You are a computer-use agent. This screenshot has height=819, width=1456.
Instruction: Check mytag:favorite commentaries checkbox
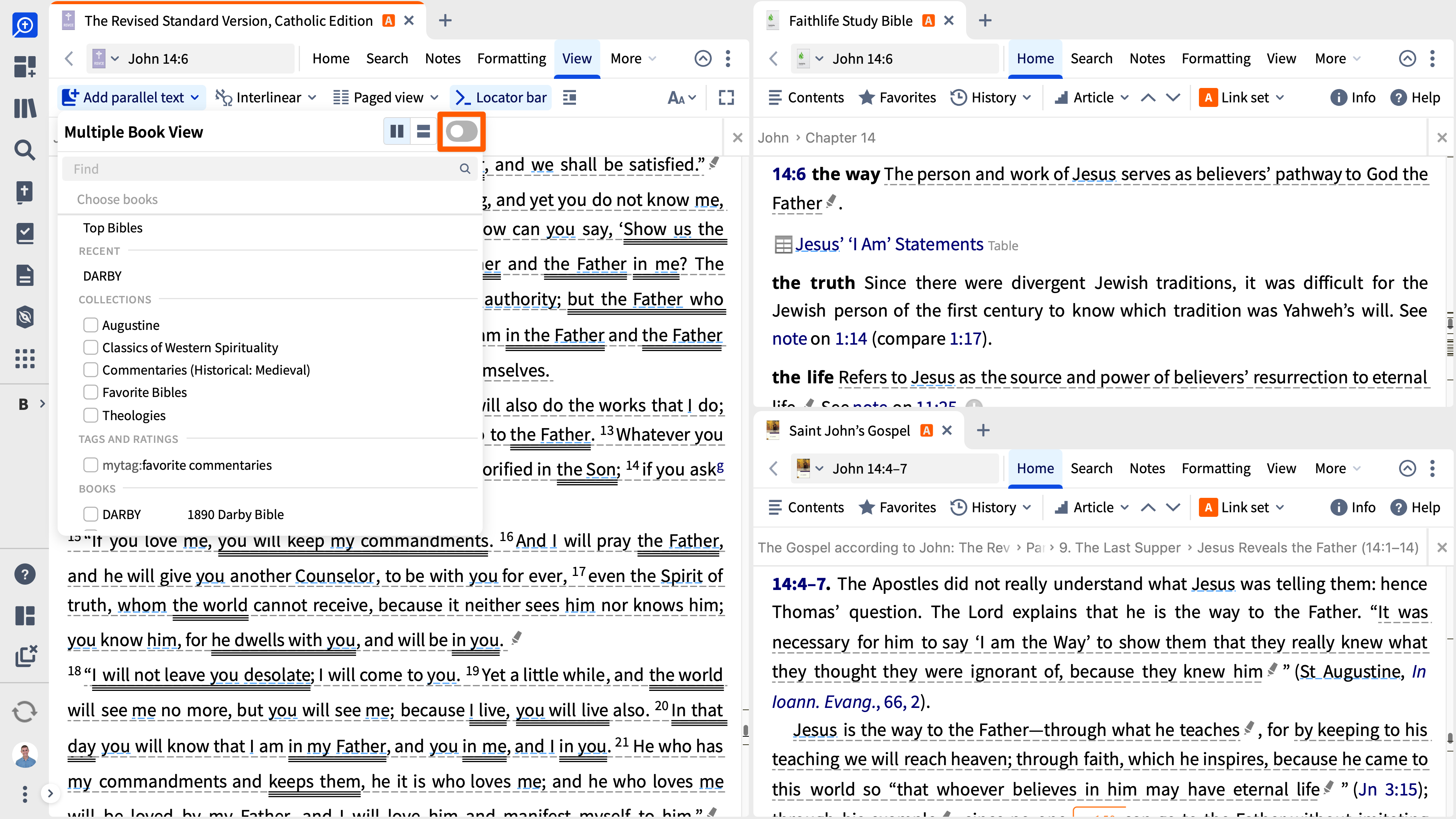tap(91, 464)
